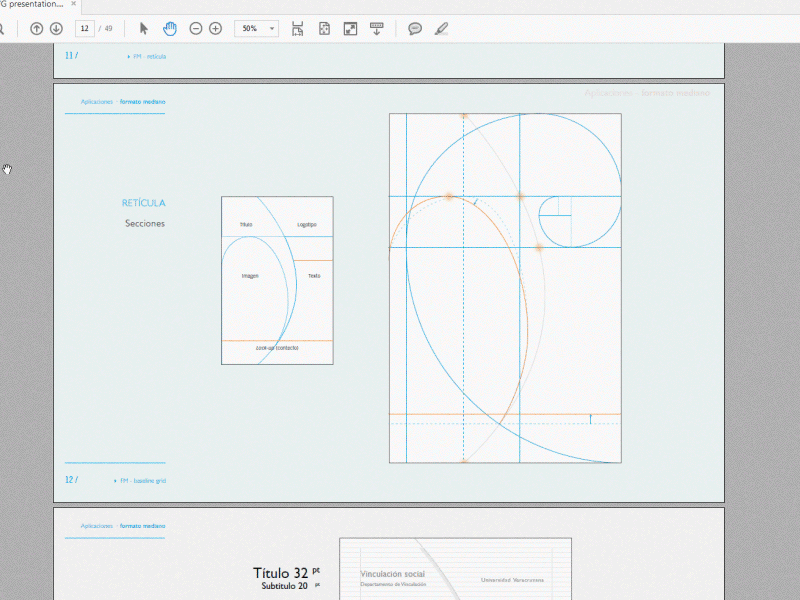Enable Read Mode from the toolbar
The height and width of the screenshot is (600, 800).
point(375,28)
